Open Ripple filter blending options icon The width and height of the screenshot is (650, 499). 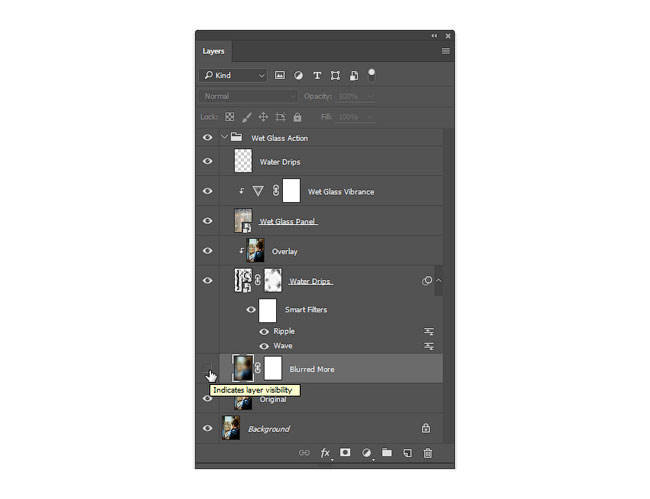pos(429,331)
